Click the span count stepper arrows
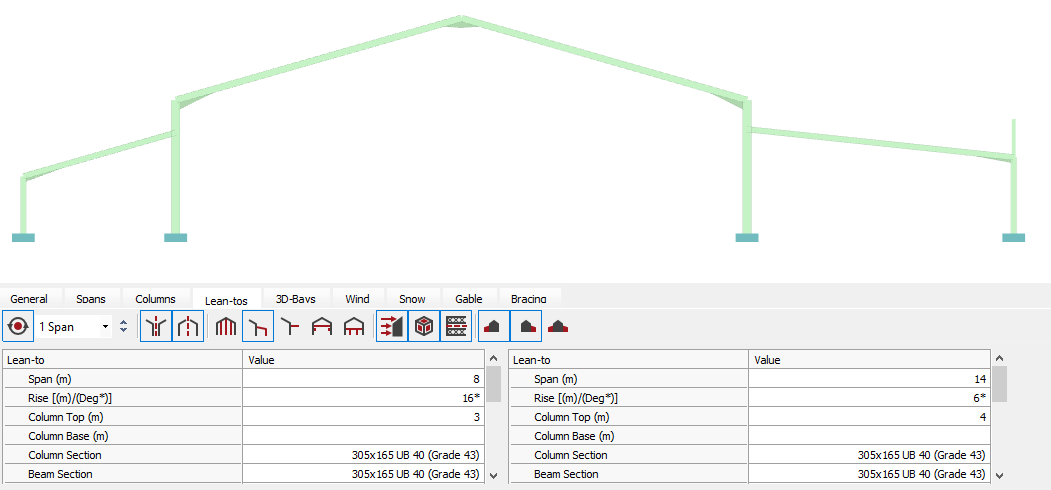Screen dimensions: 1051x490 [123, 327]
